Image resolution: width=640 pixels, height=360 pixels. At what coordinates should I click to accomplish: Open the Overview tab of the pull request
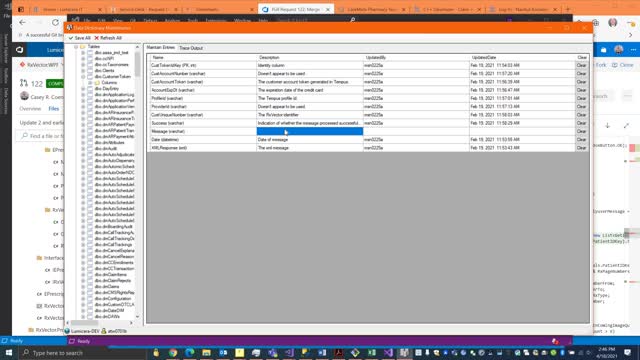click(x=30, y=109)
